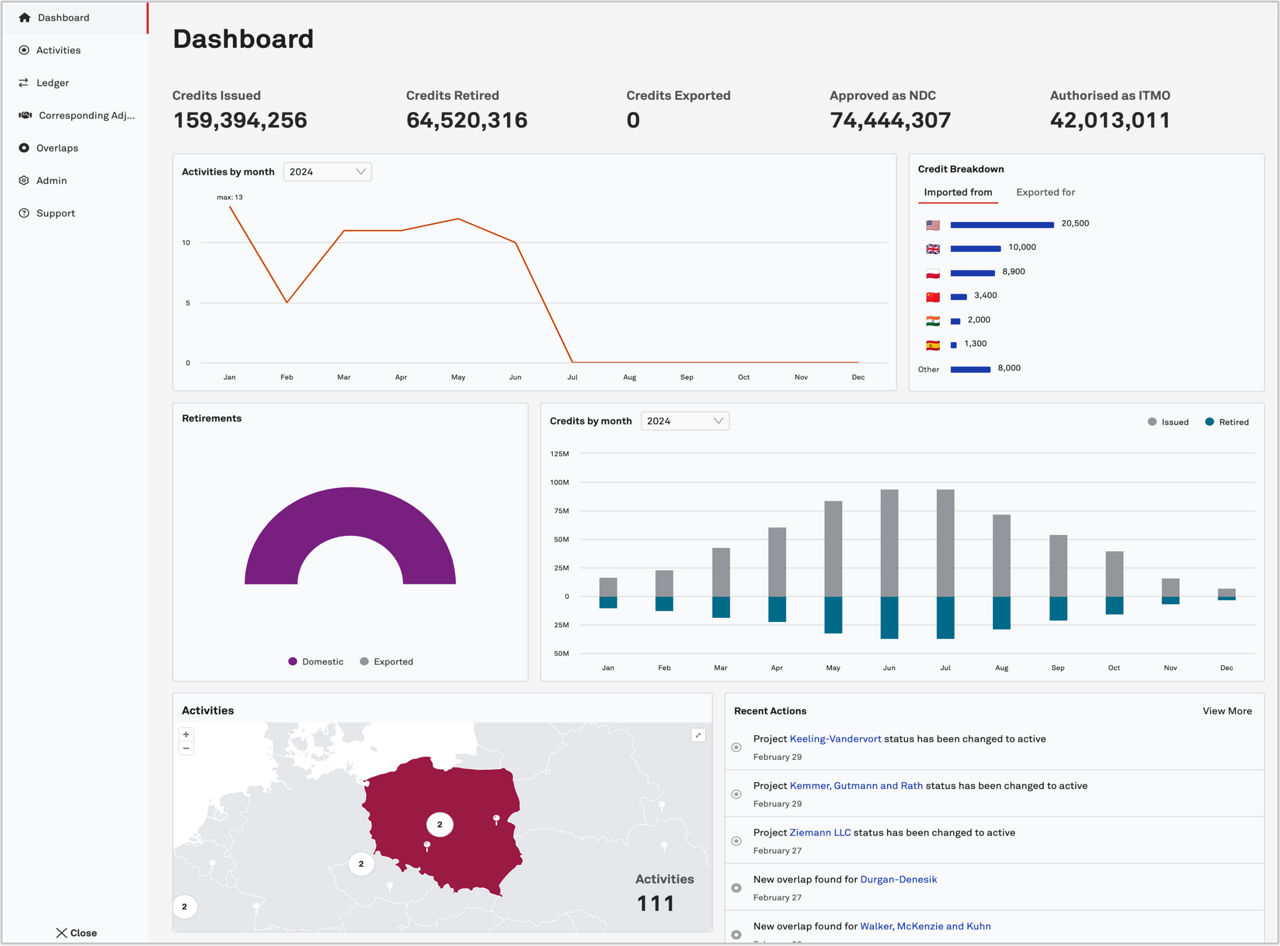This screenshot has height=946, width=1280.
Task: Zoom in on the Activities map
Action: click(186, 735)
